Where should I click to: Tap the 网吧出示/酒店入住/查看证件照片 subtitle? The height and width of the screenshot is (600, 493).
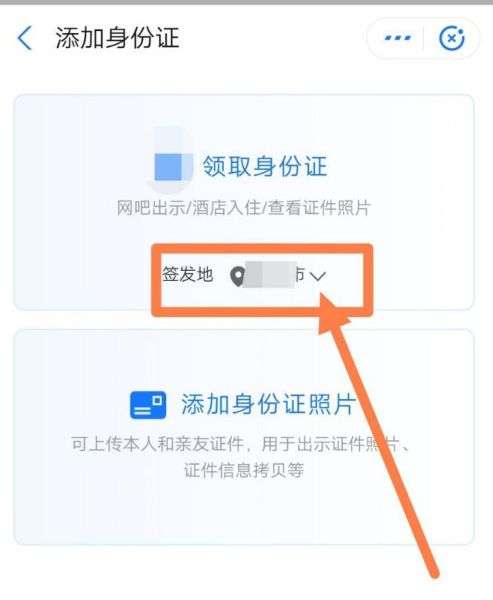pos(244,208)
